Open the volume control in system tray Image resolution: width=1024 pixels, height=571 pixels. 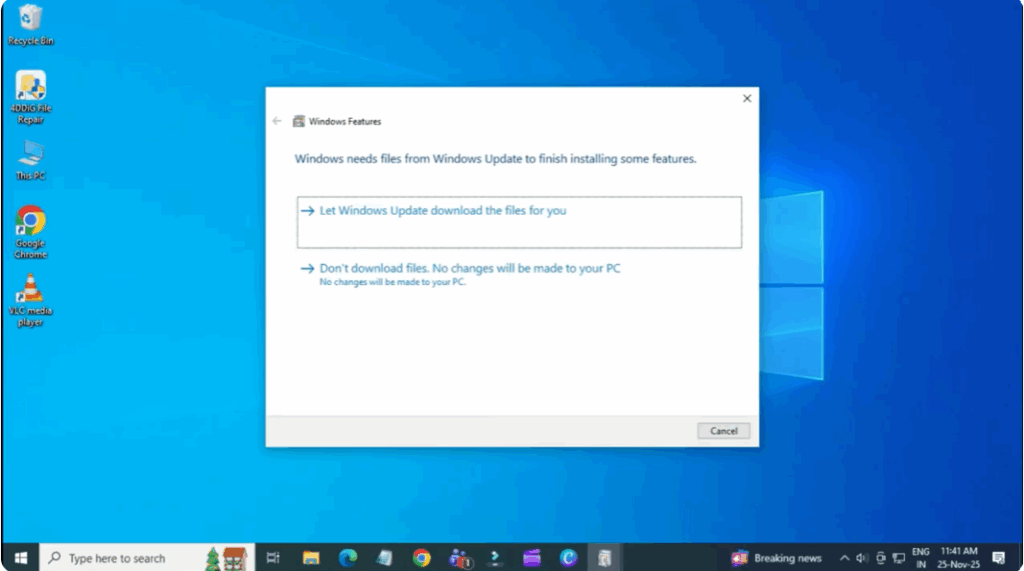coord(862,558)
